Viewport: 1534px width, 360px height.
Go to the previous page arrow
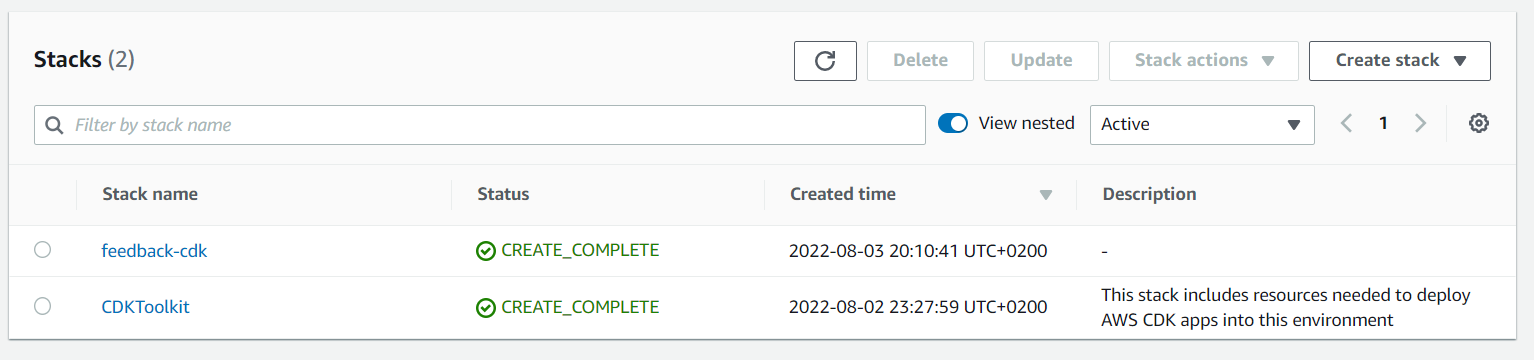pos(1347,124)
